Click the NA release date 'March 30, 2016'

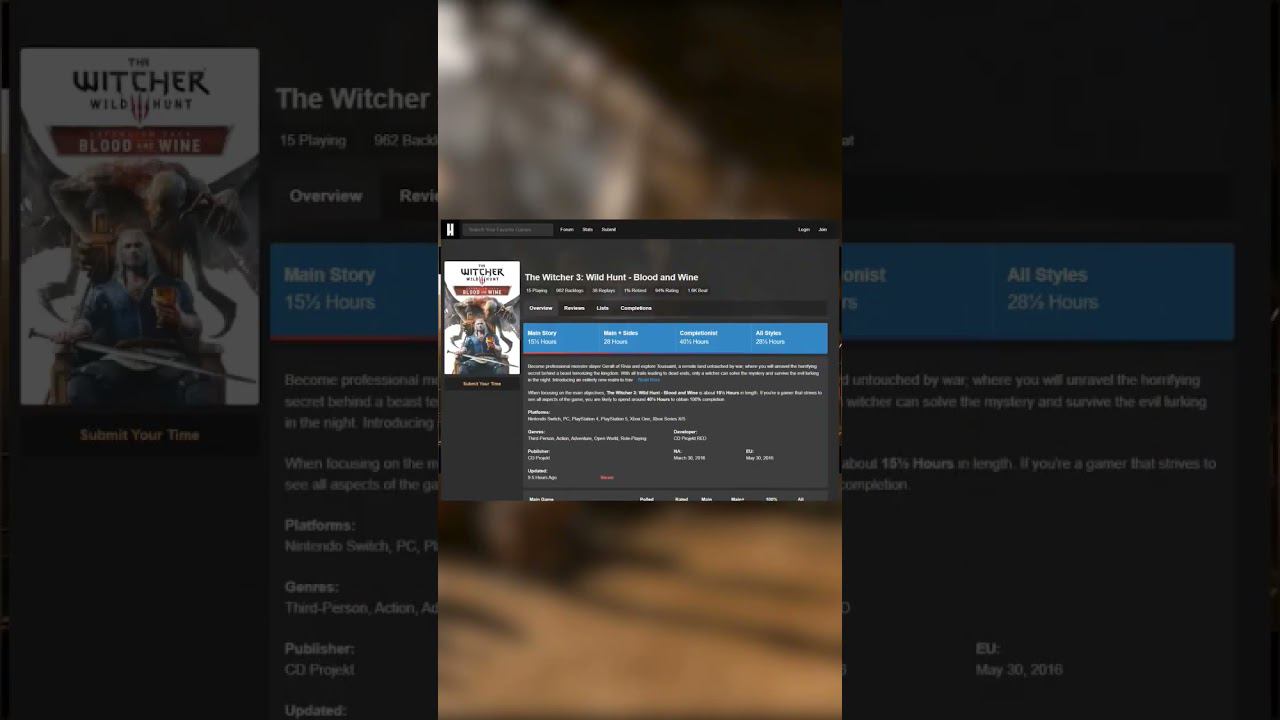[689, 458]
